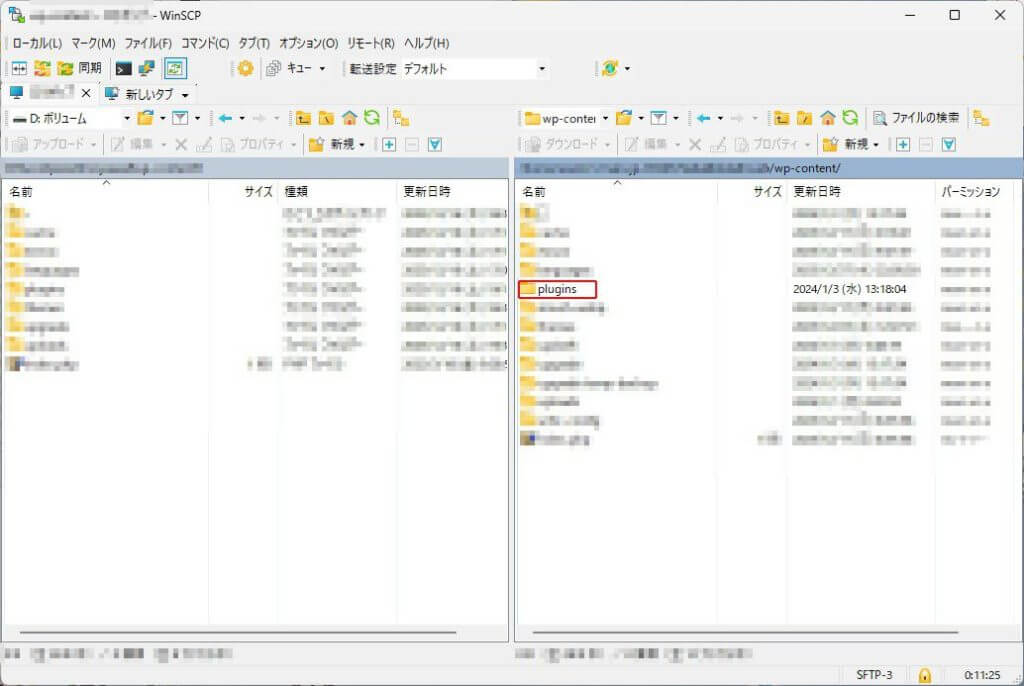This screenshot has width=1024, height=686.
Task: Expand the D: ボリューム drive dropdown
Action: [126, 118]
